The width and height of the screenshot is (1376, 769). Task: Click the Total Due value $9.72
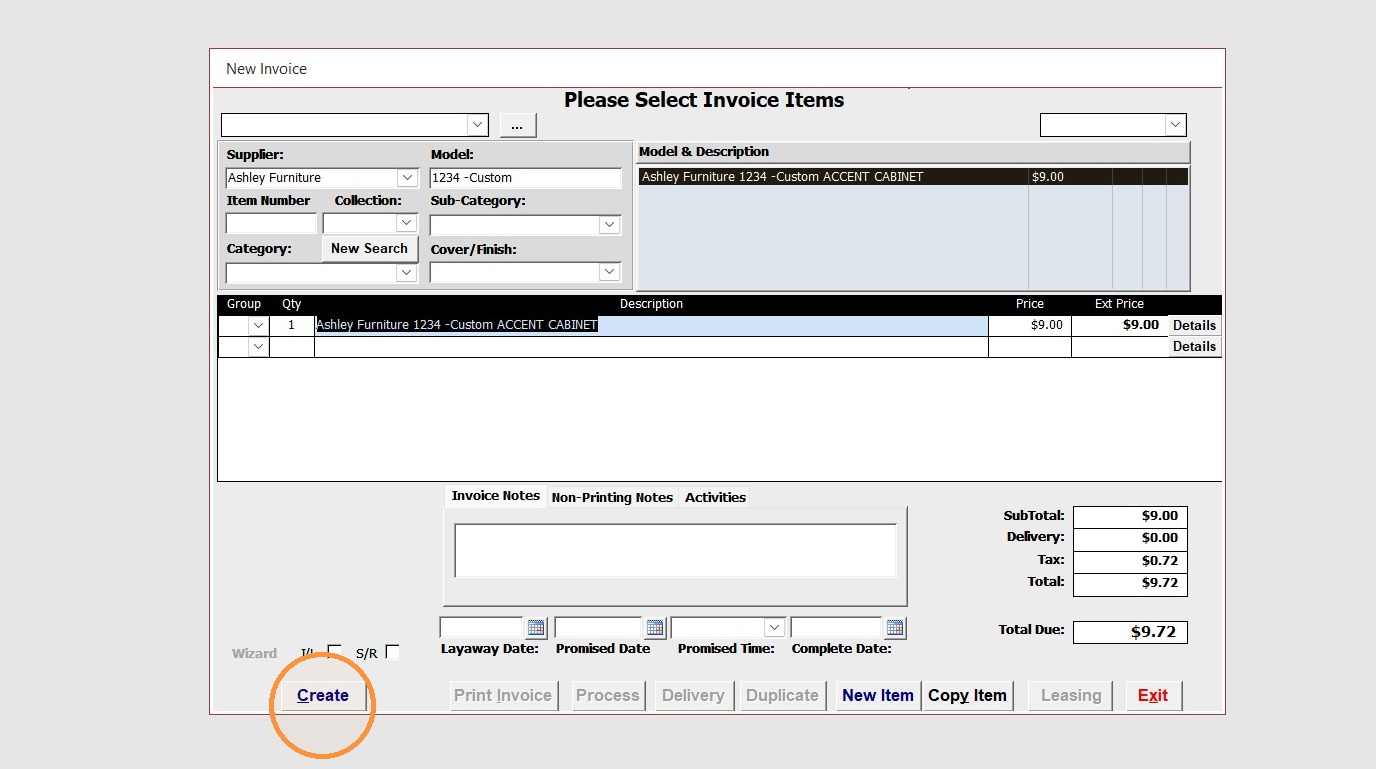pos(1130,632)
